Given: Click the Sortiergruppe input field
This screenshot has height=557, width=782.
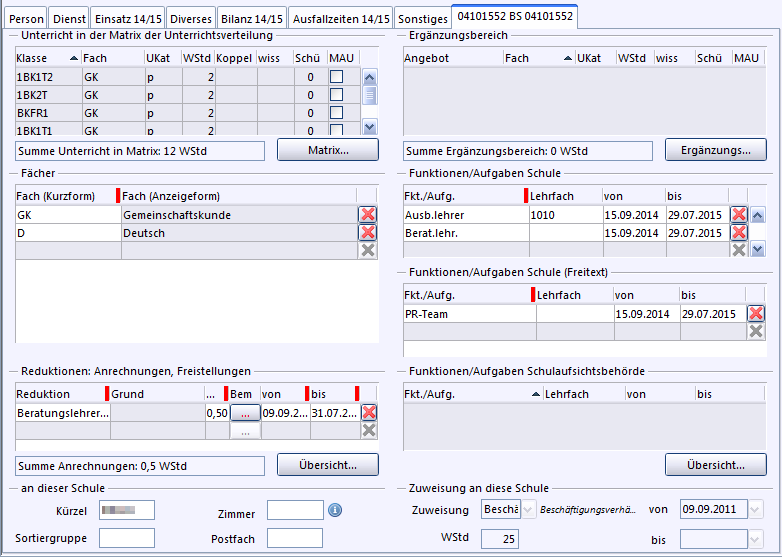Looking at the screenshot, I should click(126, 539).
